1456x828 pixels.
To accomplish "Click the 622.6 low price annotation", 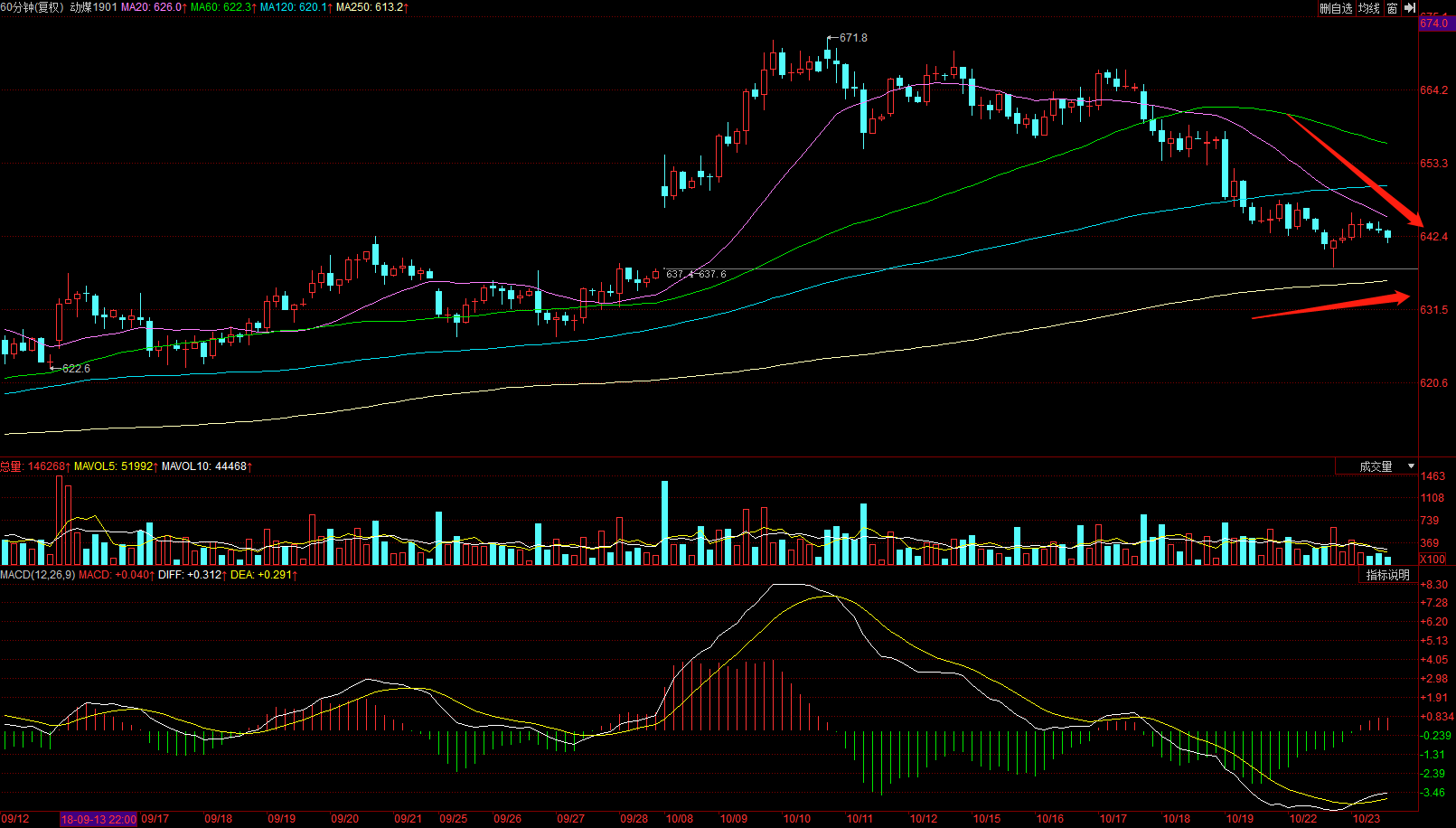I will click(76, 369).
